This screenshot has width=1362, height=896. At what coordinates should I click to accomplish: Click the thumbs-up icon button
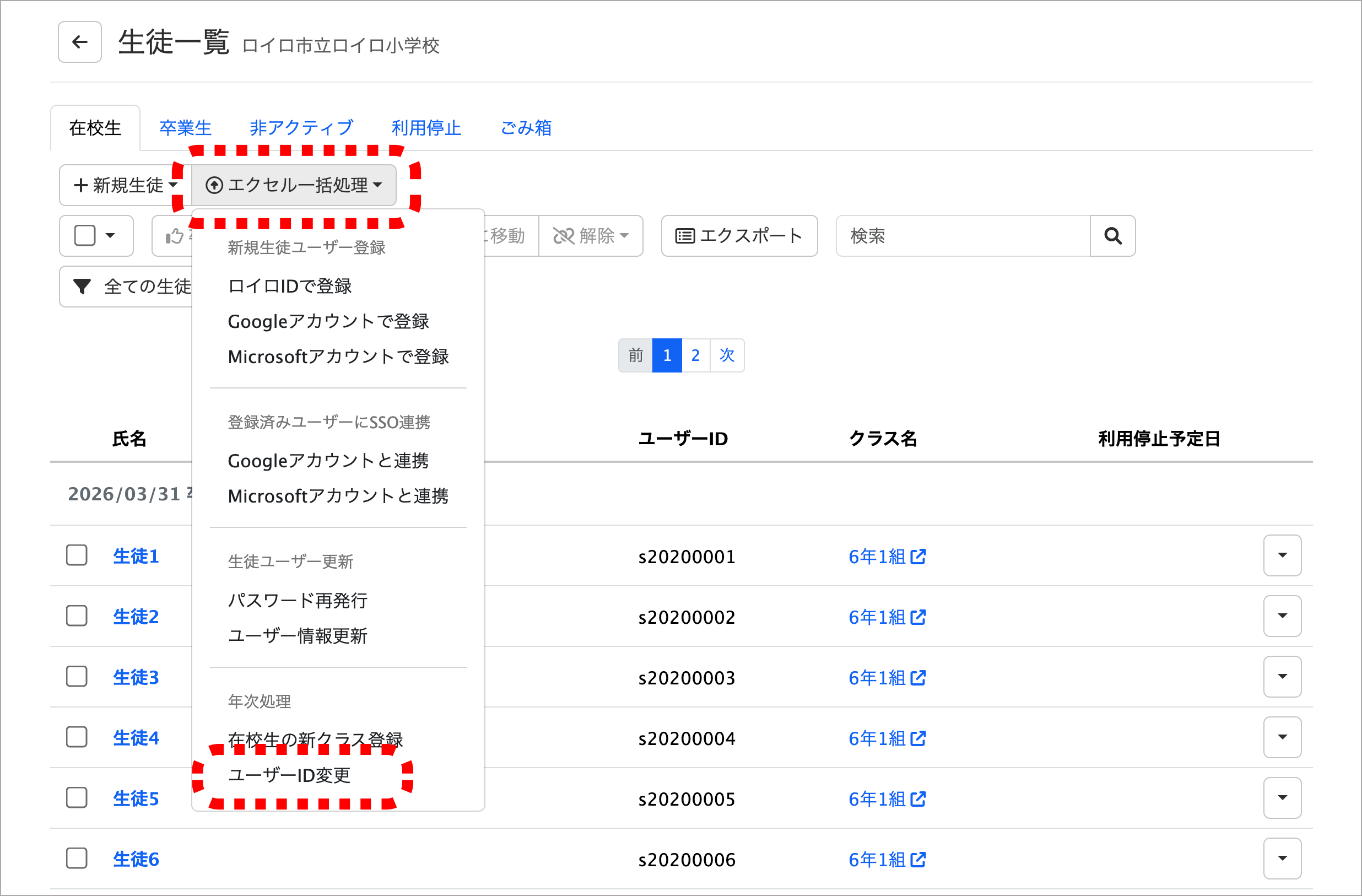tap(174, 236)
